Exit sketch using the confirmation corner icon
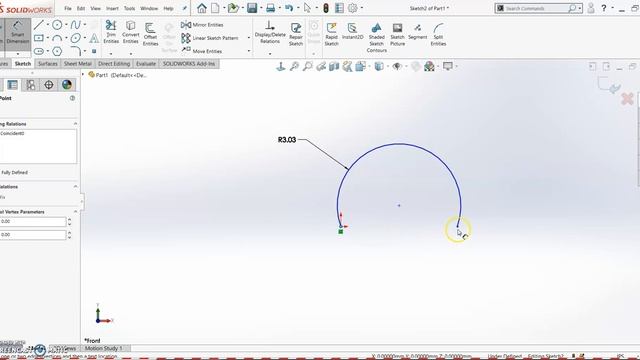Screen dimensions: 640x360 click(609, 85)
